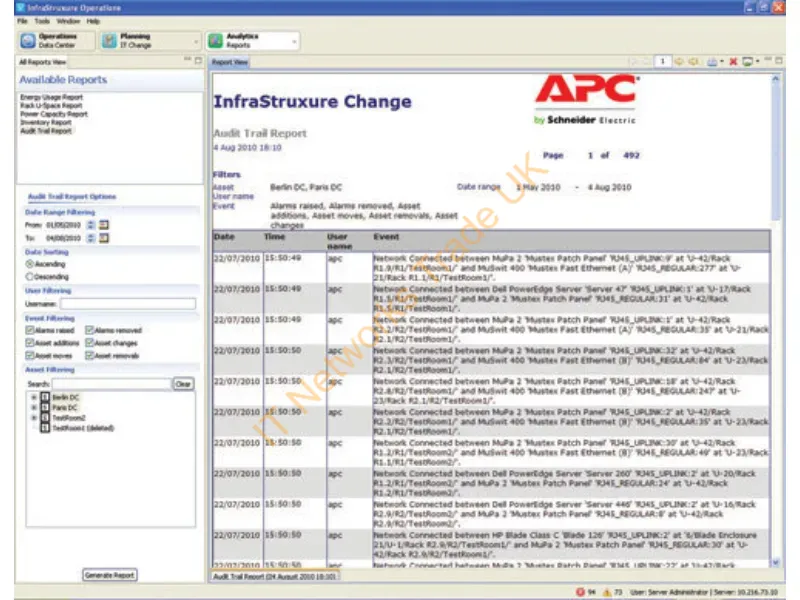Click the asset Search input field

(x=111, y=384)
